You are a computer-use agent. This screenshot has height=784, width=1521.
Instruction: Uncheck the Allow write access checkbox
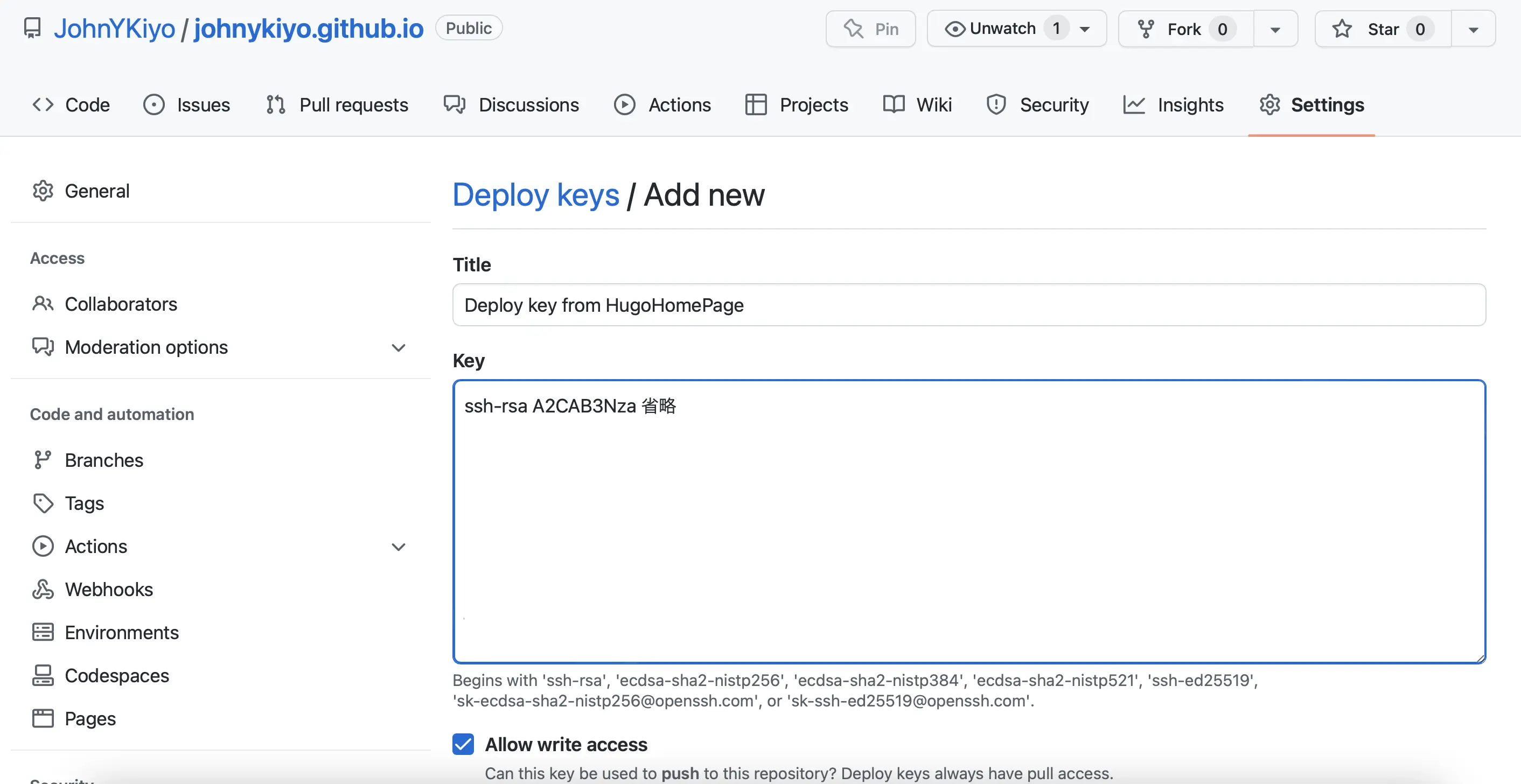pyautogui.click(x=464, y=745)
